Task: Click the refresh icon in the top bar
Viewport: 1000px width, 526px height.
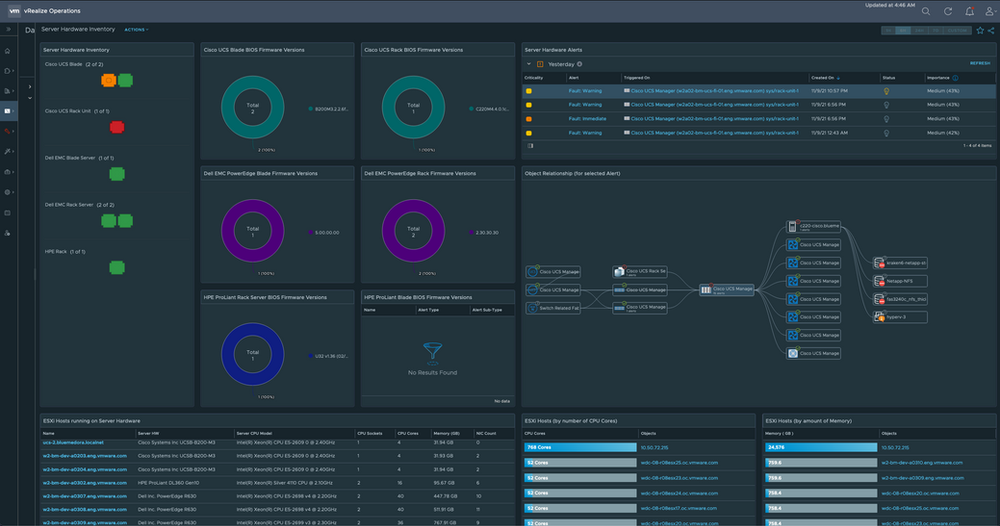Action: [946, 11]
